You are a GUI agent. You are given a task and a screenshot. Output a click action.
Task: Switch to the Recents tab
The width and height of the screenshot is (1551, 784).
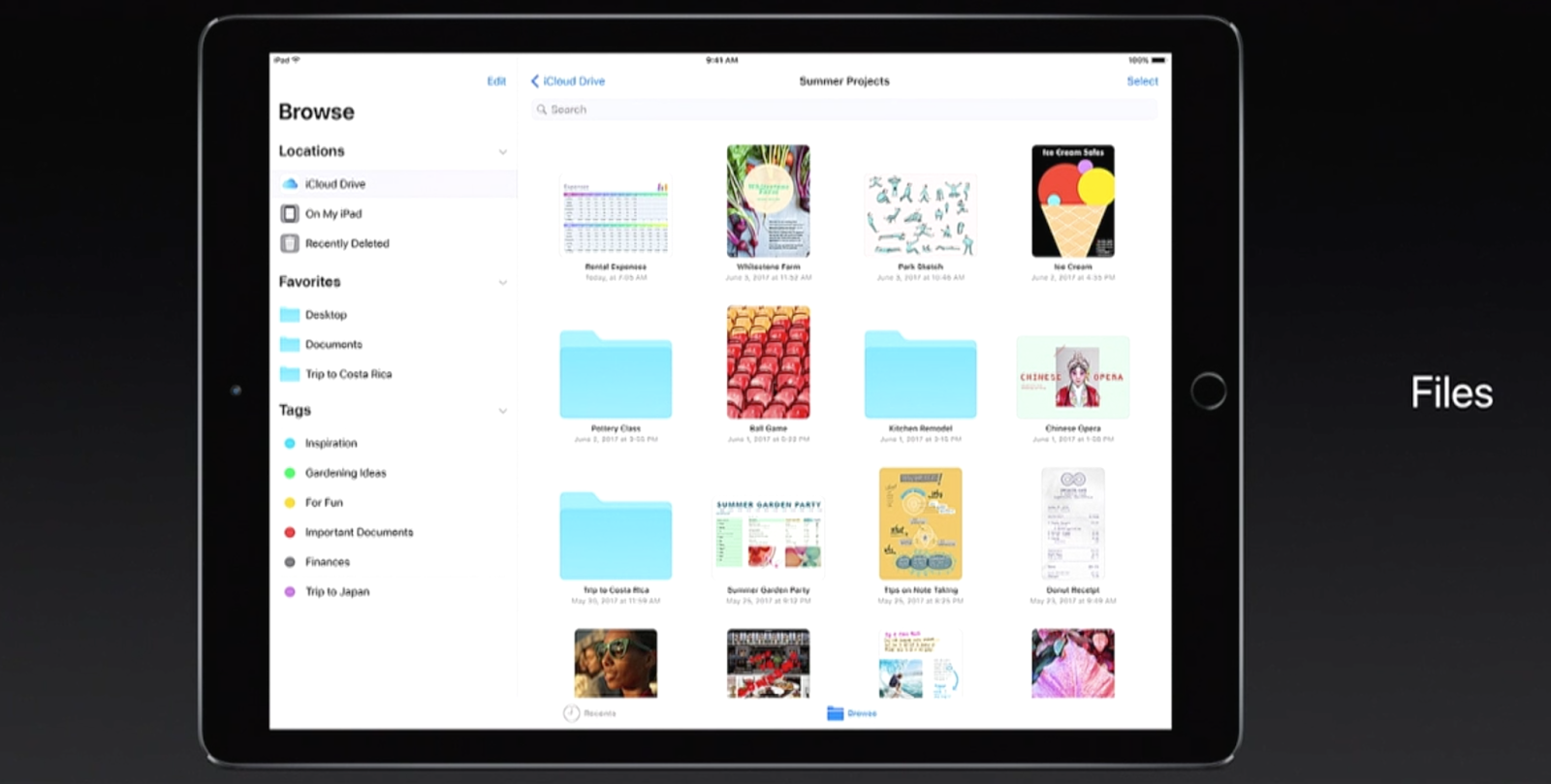coord(589,713)
